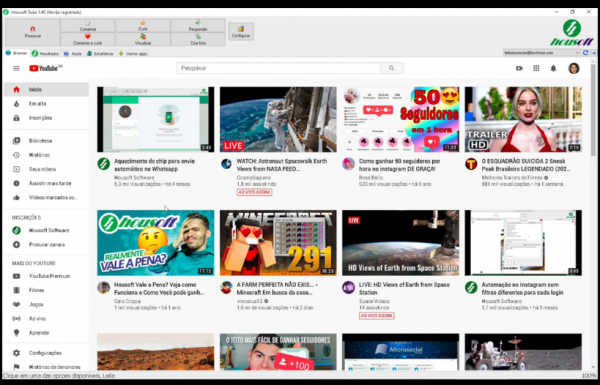Screen dimensions: 600x385
Task: Open the 50 Seguidores em 1 hora thumbnail
Action: (x=401, y=119)
